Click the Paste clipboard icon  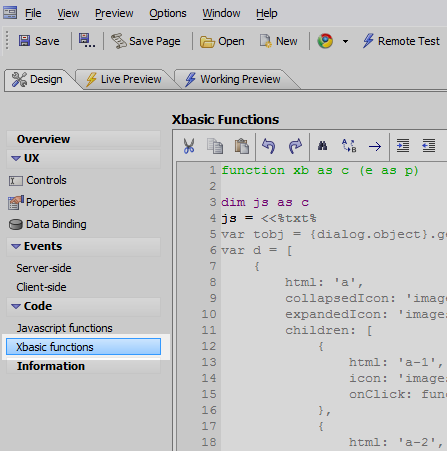click(x=242, y=146)
